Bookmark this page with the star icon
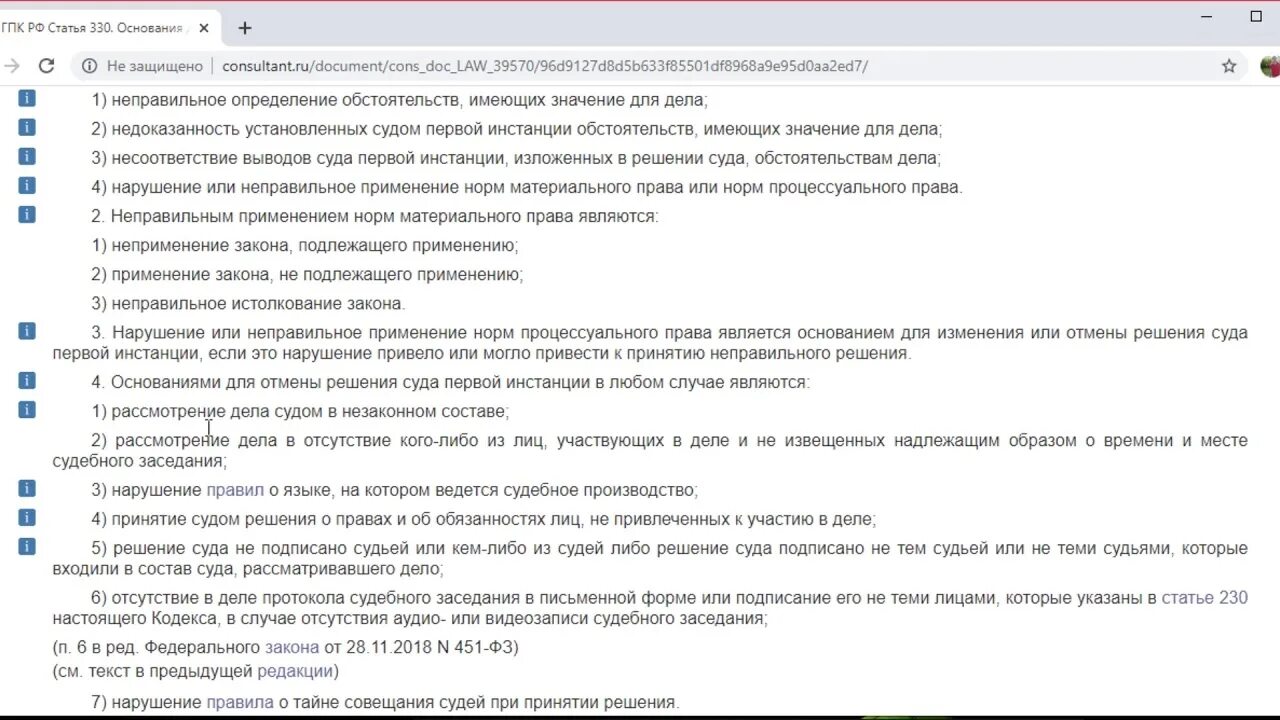Image resolution: width=1280 pixels, height=720 pixels. pyautogui.click(x=1229, y=66)
